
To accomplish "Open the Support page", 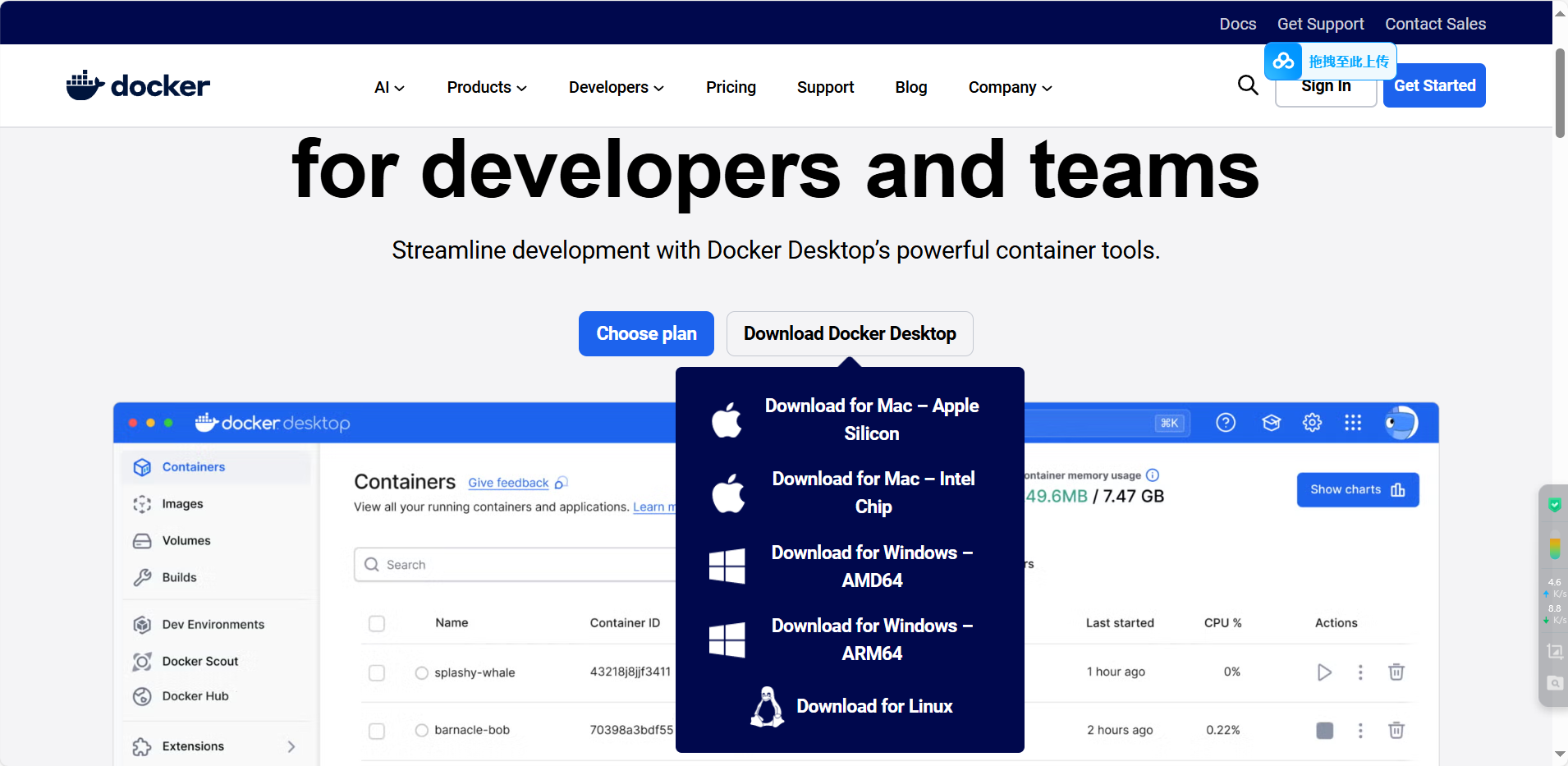I will (825, 88).
